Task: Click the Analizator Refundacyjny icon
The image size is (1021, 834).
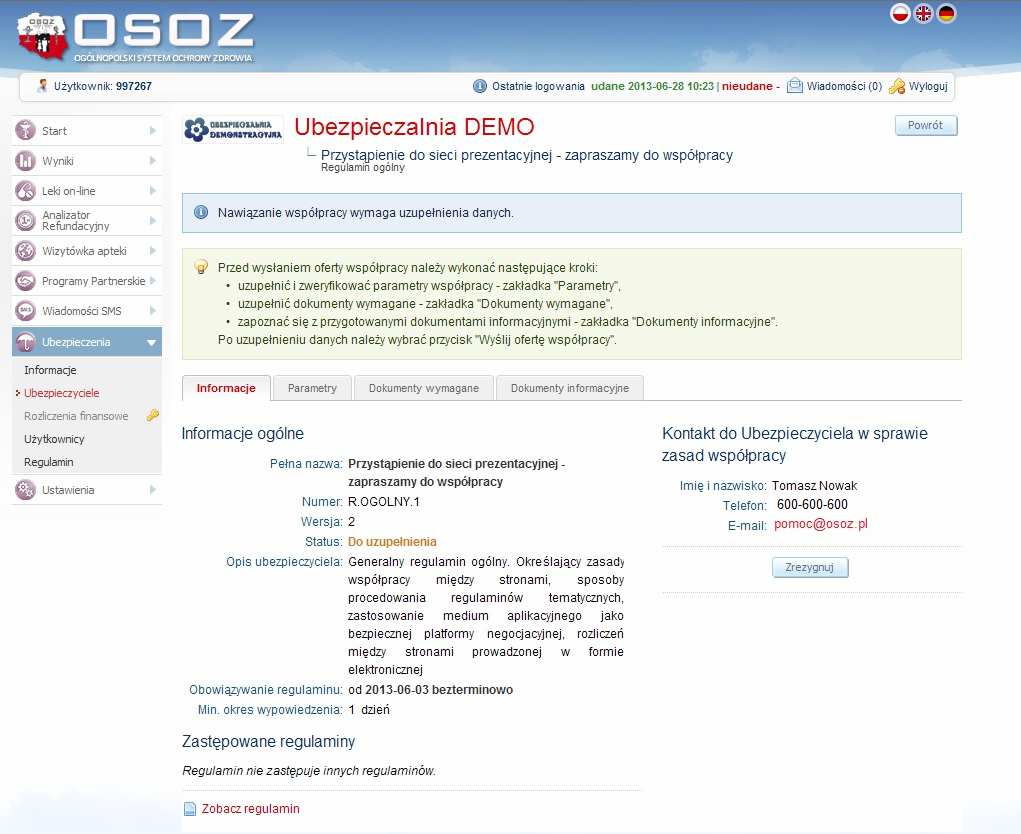Action: 25,221
